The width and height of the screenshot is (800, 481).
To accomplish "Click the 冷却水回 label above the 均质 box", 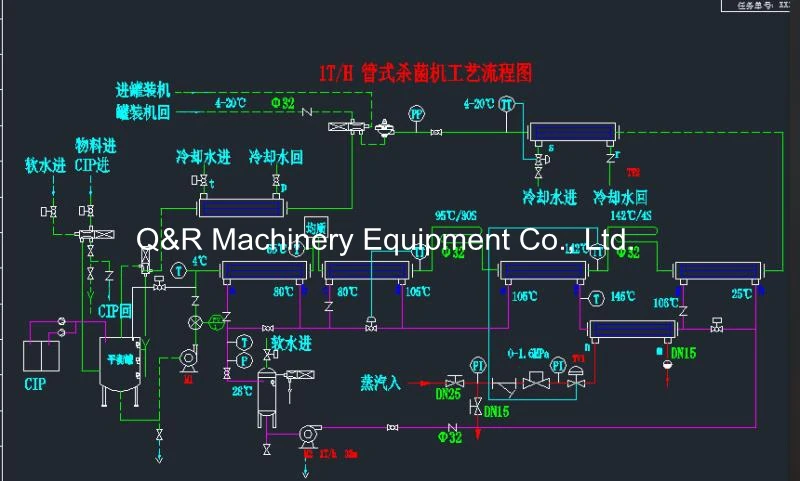I will pos(276,157).
